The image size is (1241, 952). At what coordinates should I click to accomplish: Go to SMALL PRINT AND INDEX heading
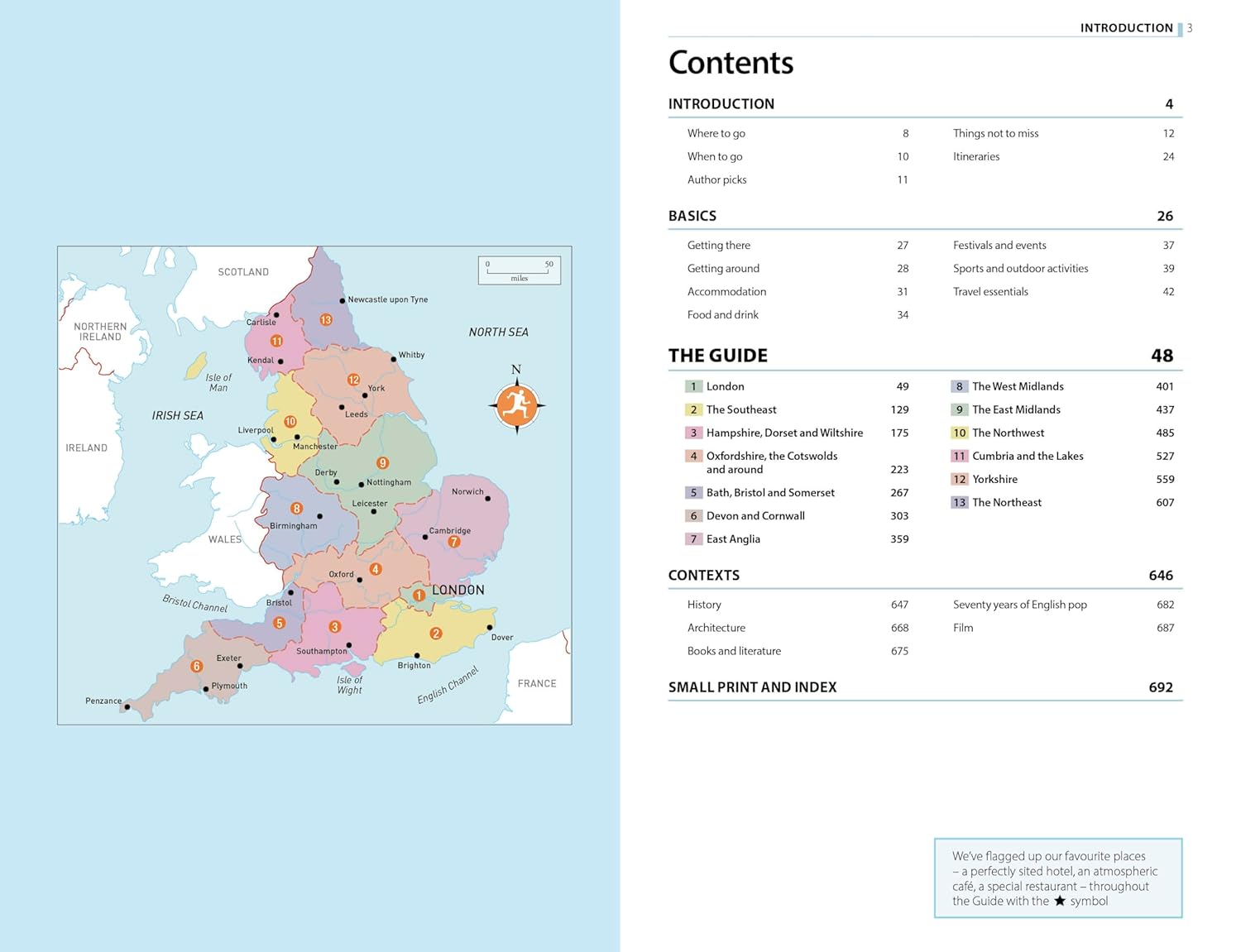click(752, 687)
